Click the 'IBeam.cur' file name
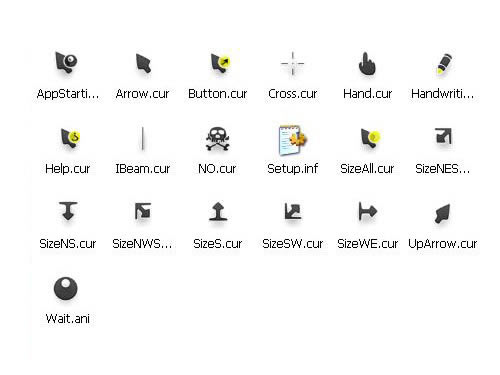Viewport: 500px width, 375px height. pos(142,169)
